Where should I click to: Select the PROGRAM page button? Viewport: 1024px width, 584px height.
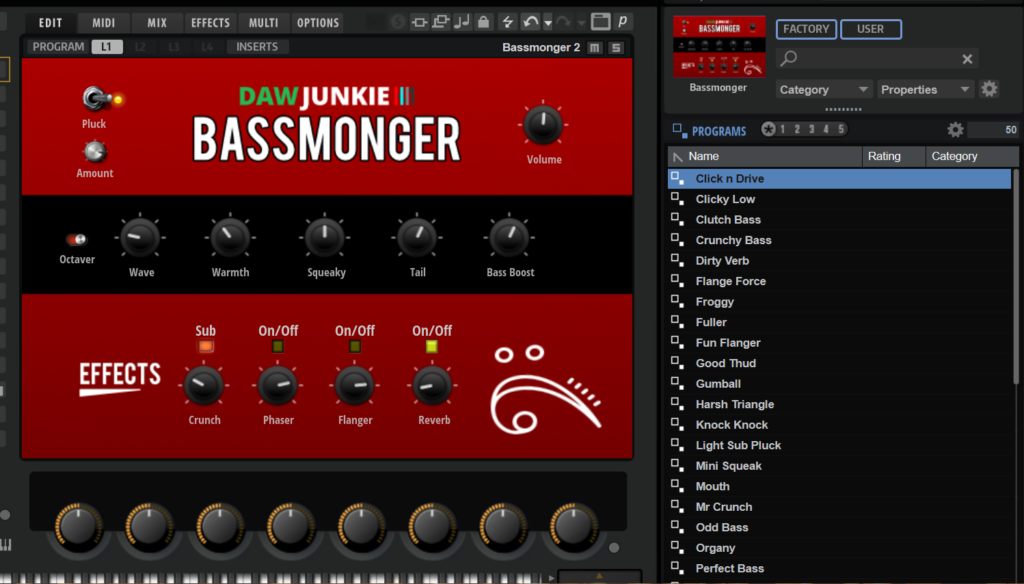[58, 47]
